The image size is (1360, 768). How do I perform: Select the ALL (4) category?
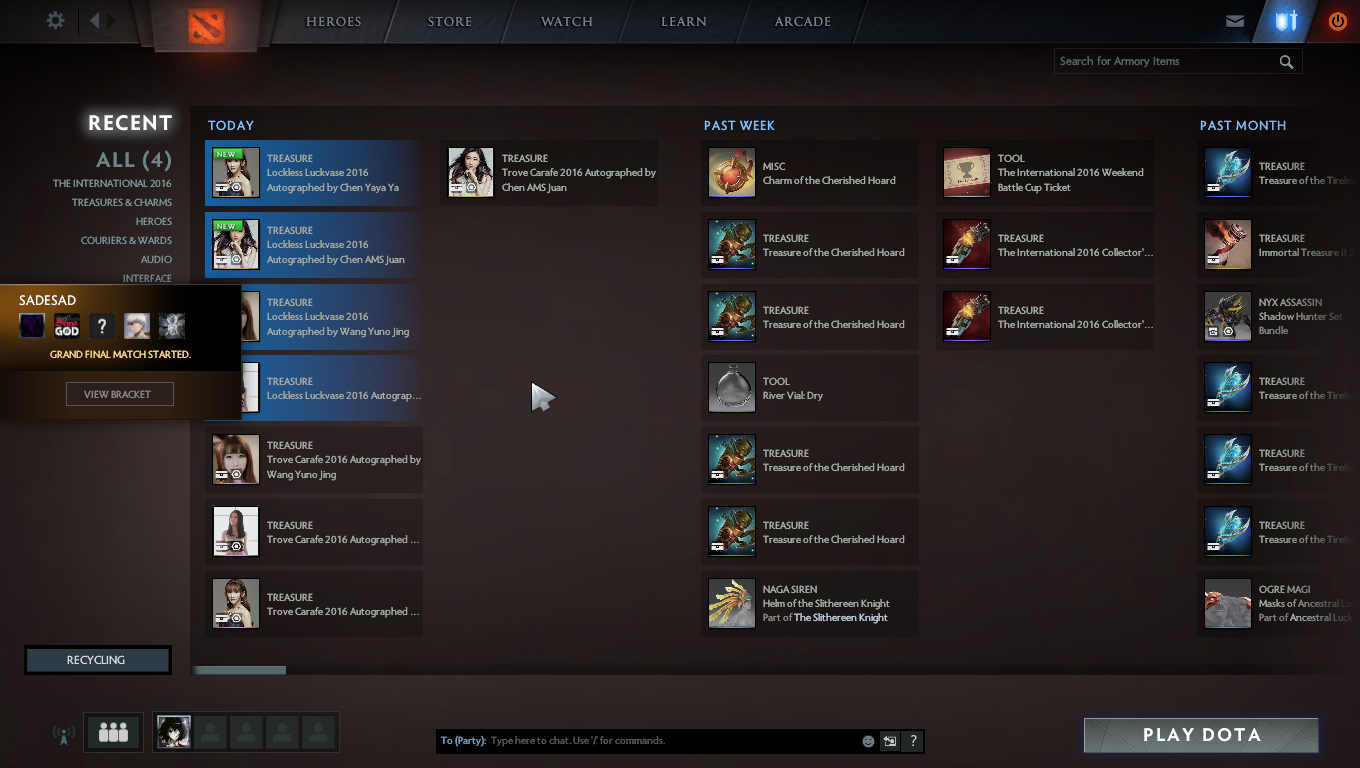pos(134,160)
